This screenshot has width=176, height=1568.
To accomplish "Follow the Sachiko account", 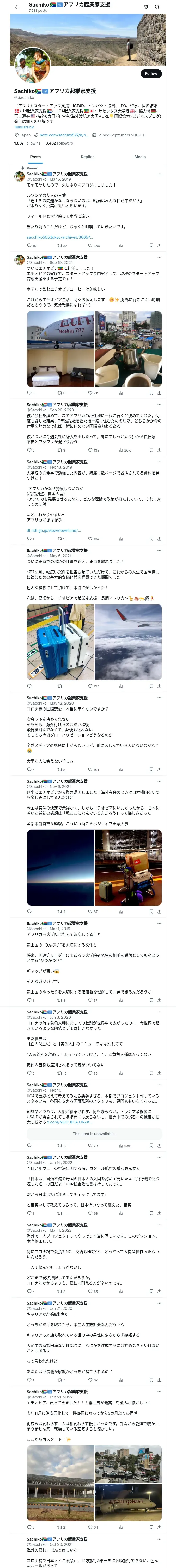I will [151, 74].
